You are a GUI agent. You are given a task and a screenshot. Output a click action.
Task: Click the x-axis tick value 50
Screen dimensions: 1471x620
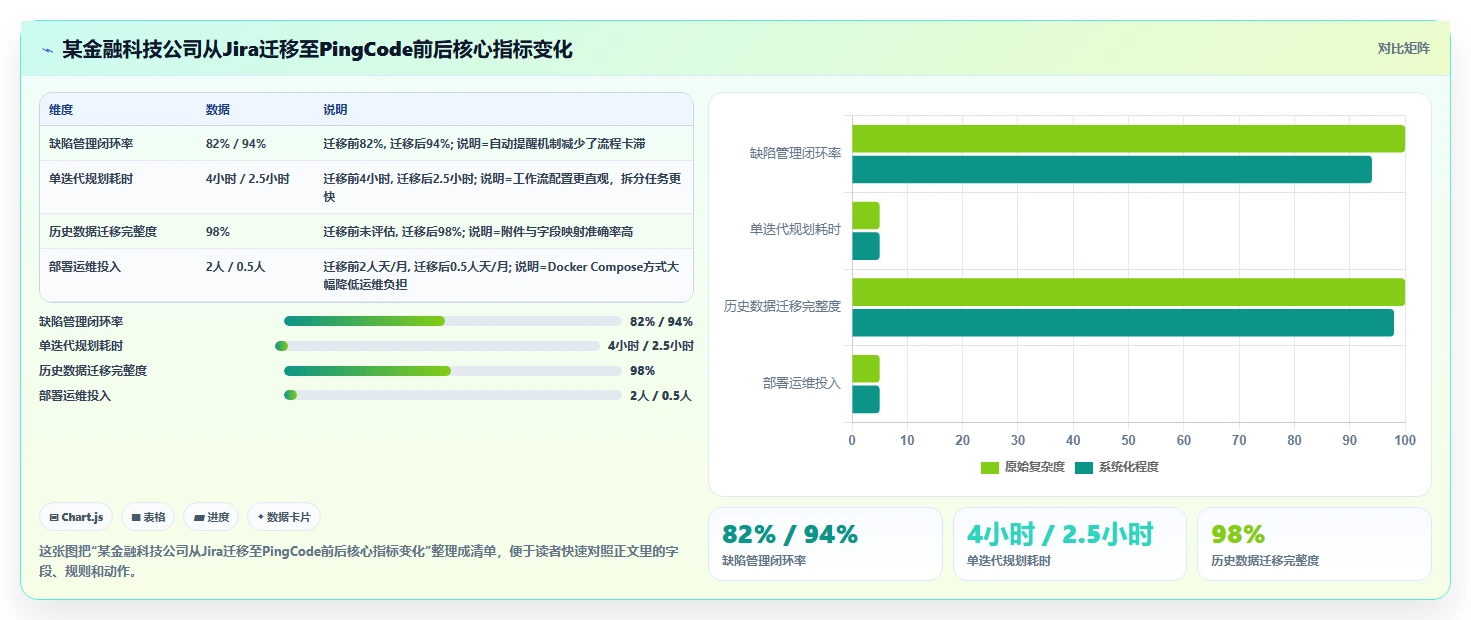tap(1128, 440)
